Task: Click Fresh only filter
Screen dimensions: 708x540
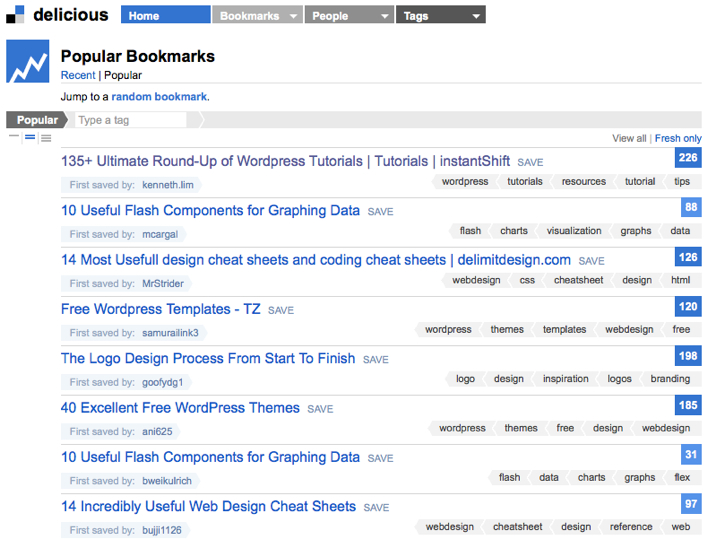Action: [x=678, y=139]
